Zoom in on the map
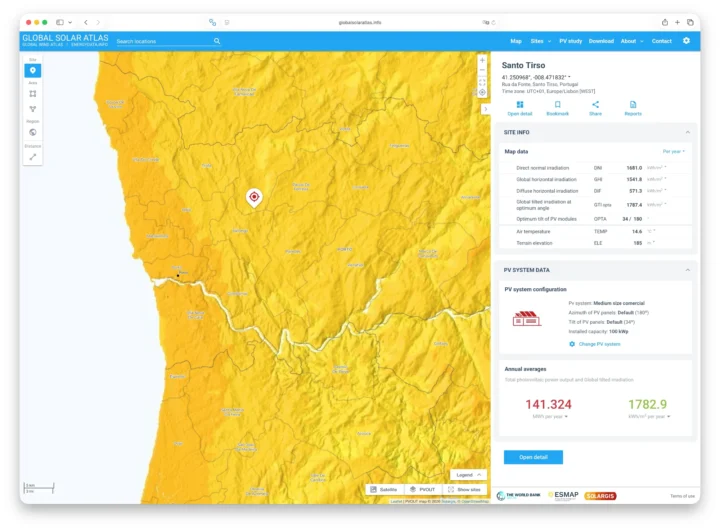This screenshot has width=720, height=530. click(482, 60)
